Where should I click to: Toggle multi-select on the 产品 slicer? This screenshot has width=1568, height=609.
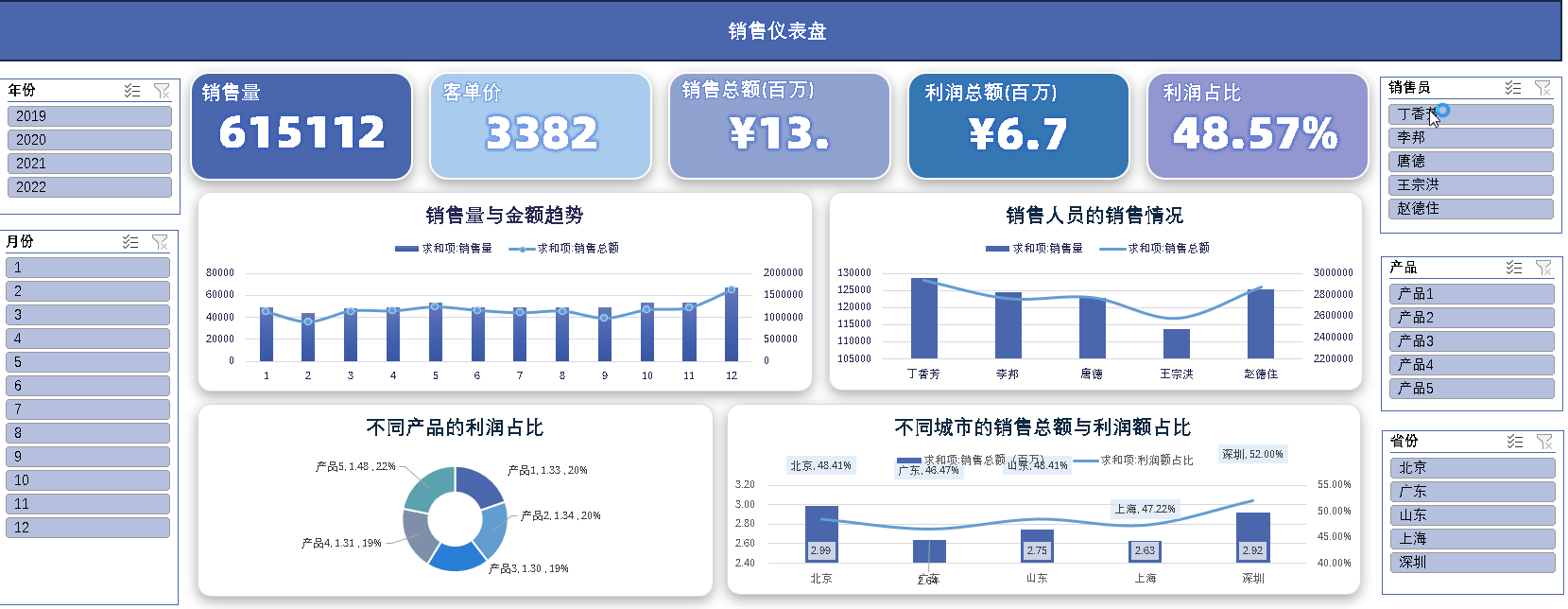click(x=1514, y=268)
